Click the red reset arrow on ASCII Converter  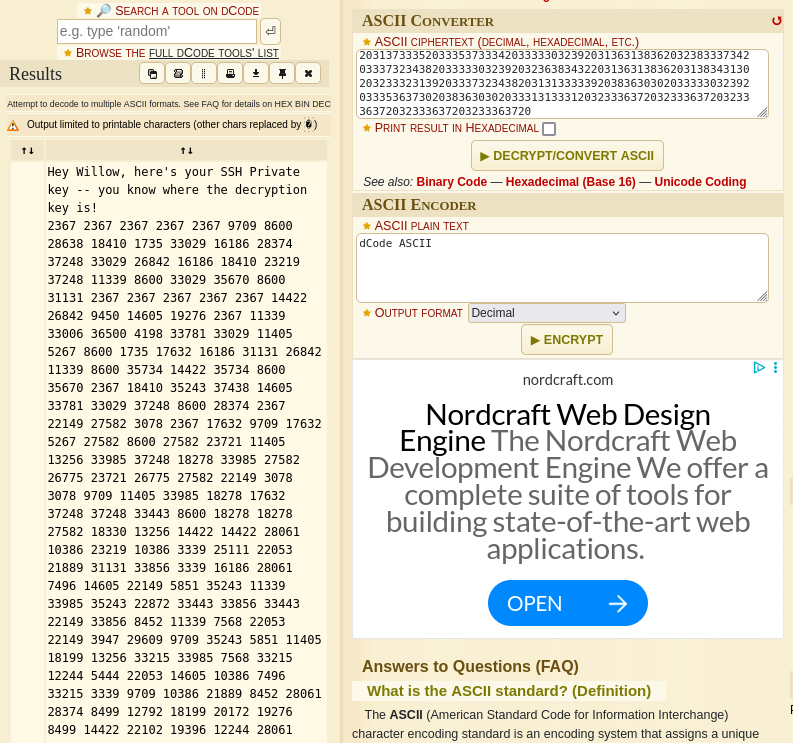(776, 21)
